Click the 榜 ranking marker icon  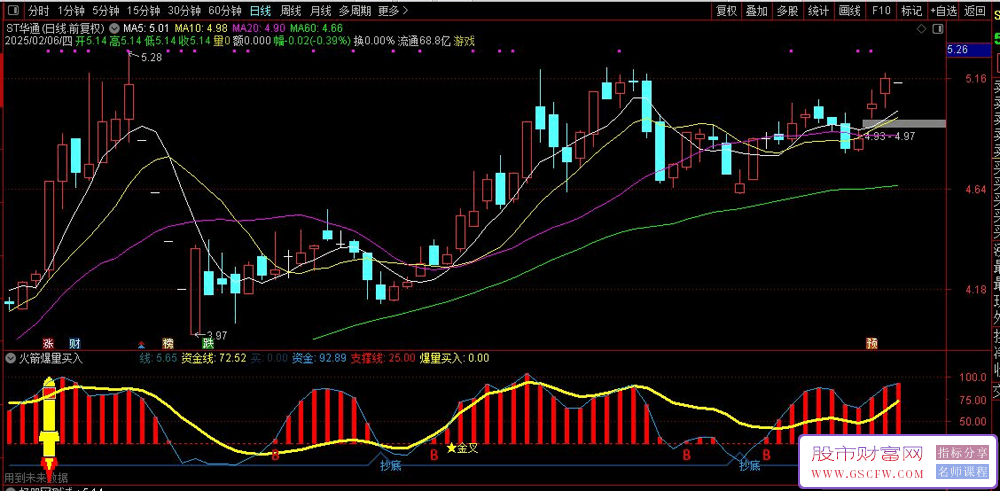(x=168, y=343)
